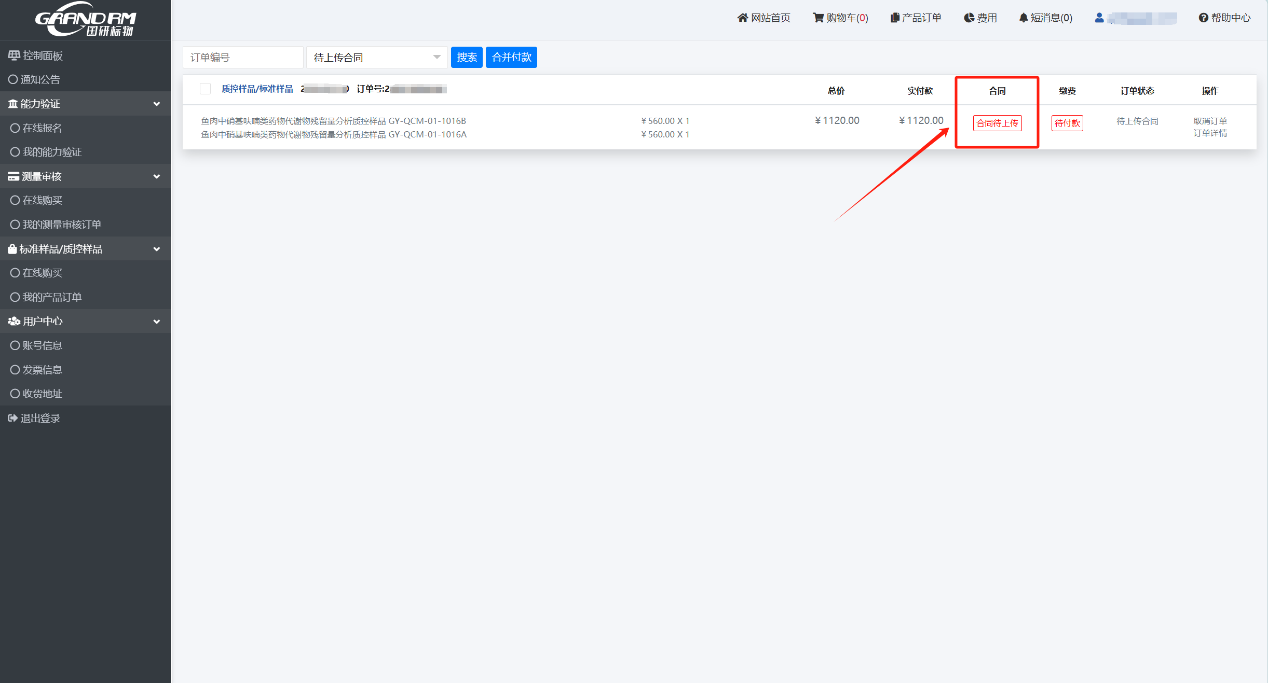Screen dimensions: 1268x683
Task: Click the bell icon for 短消息
Action: click(x=1023, y=18)
